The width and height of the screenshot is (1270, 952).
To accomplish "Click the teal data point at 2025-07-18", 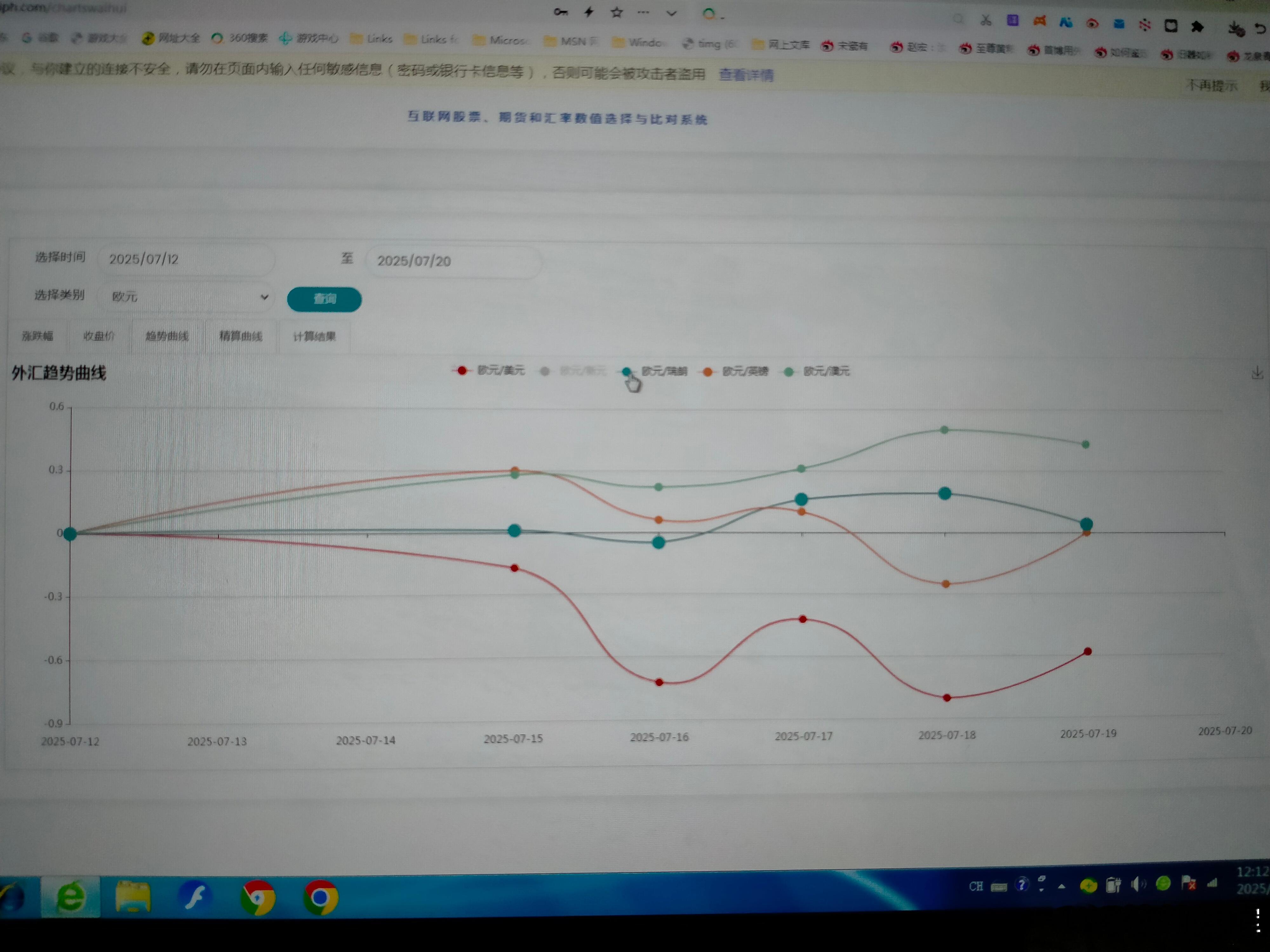I will coord(945,493).
